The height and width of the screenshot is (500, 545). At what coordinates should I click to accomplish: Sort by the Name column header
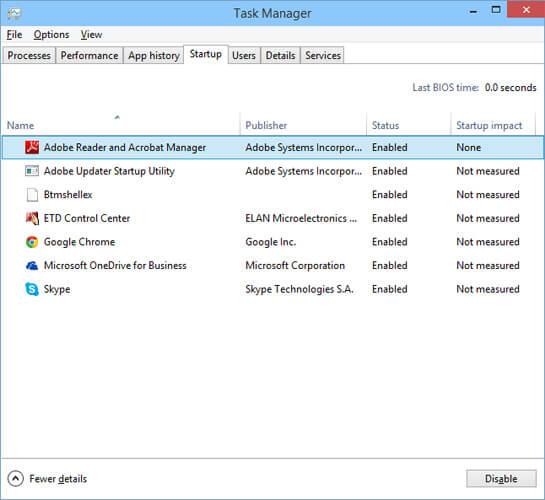pos(121,124)
